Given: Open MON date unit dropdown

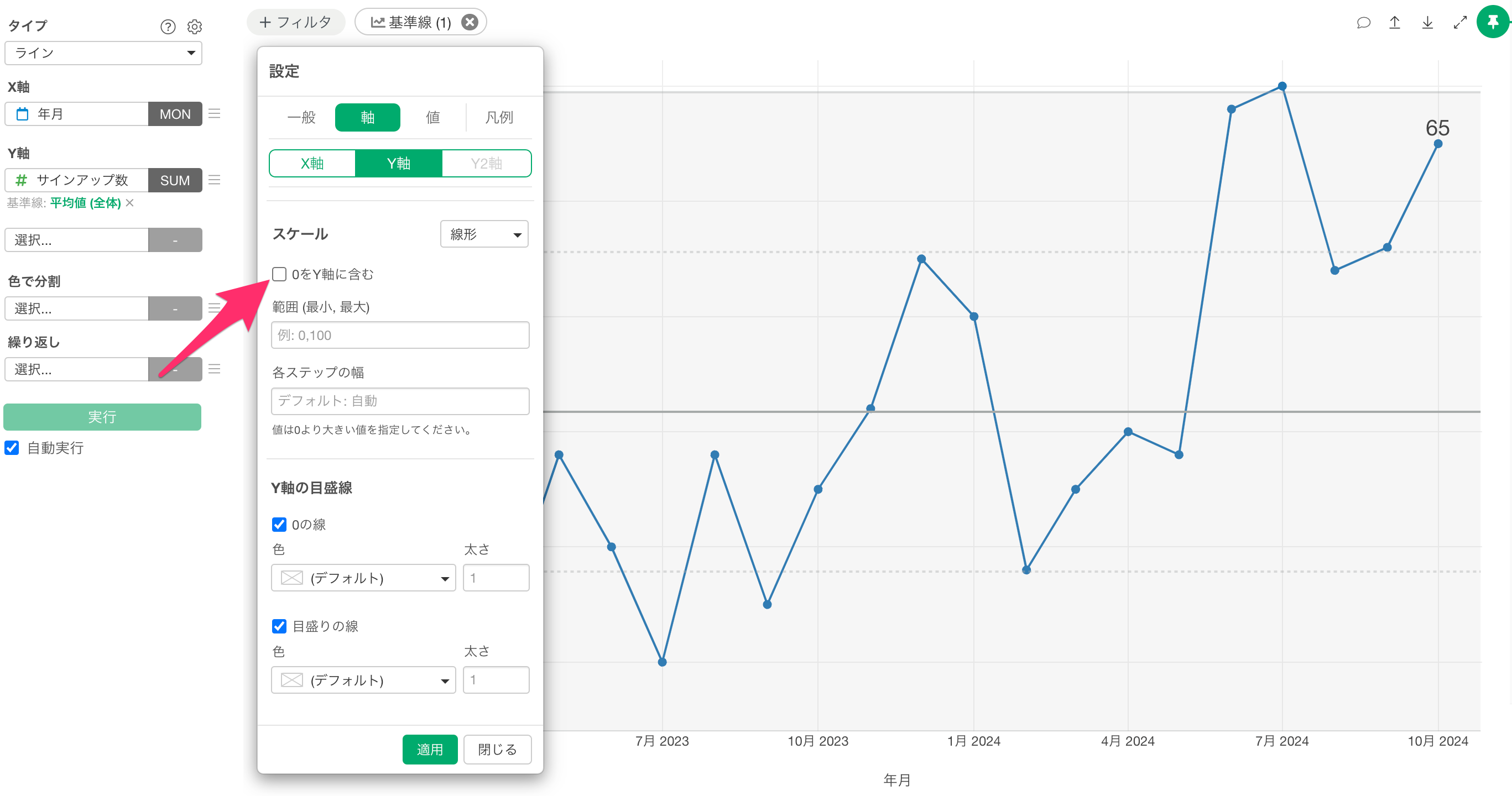Looking at the screenshot, I should (175, 114).
